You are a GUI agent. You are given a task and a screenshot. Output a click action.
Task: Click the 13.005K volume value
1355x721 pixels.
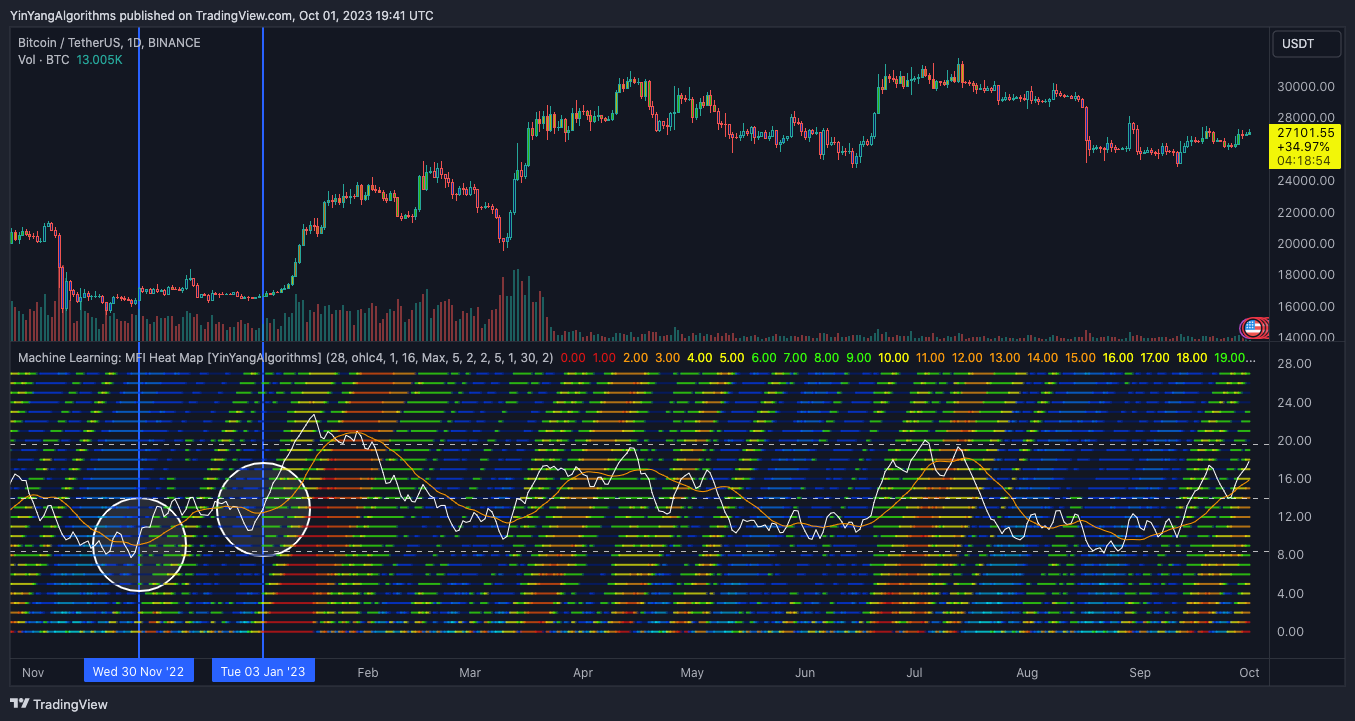click(x=99, y=60)
